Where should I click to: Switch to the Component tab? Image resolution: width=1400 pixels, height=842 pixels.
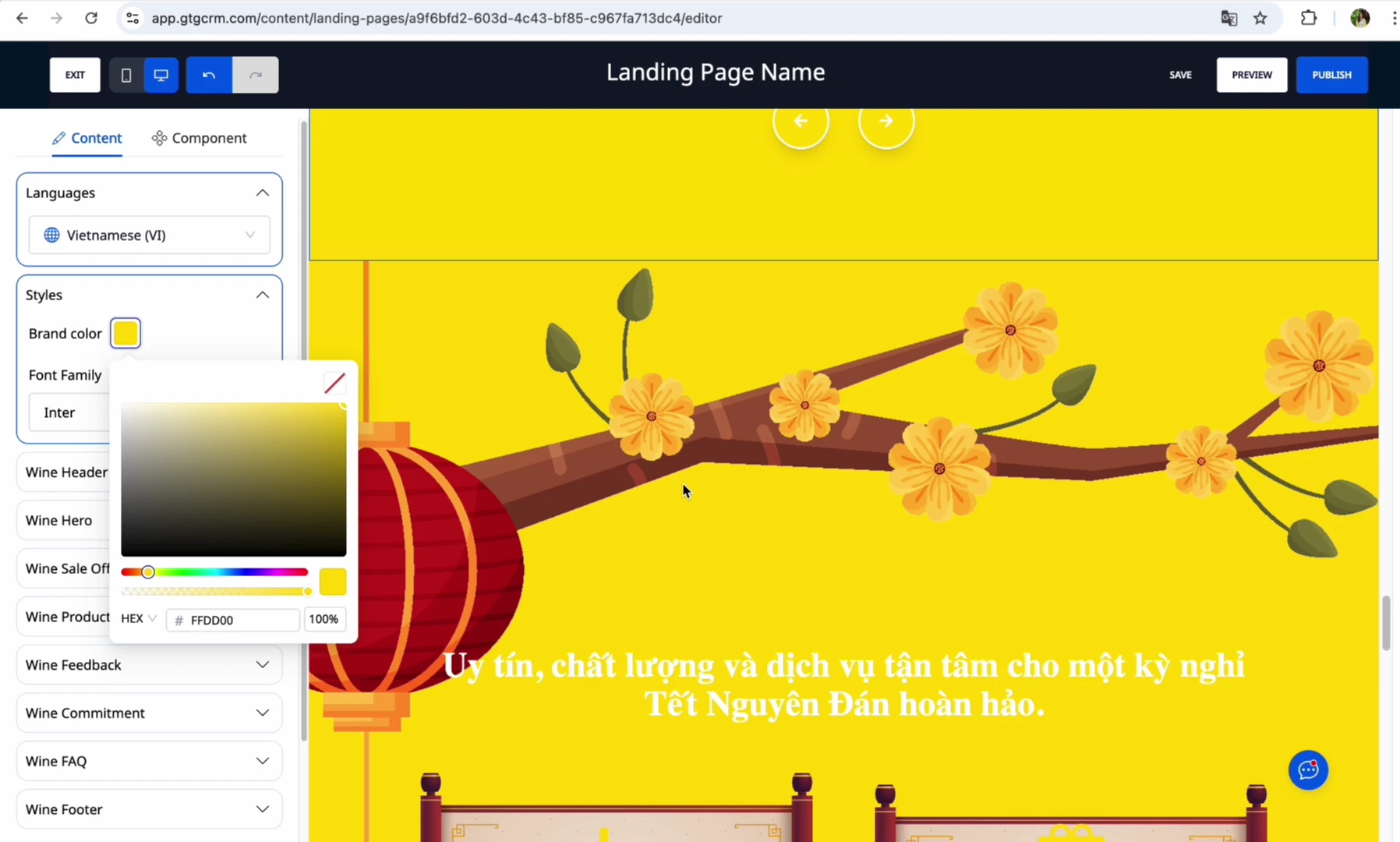200,138
